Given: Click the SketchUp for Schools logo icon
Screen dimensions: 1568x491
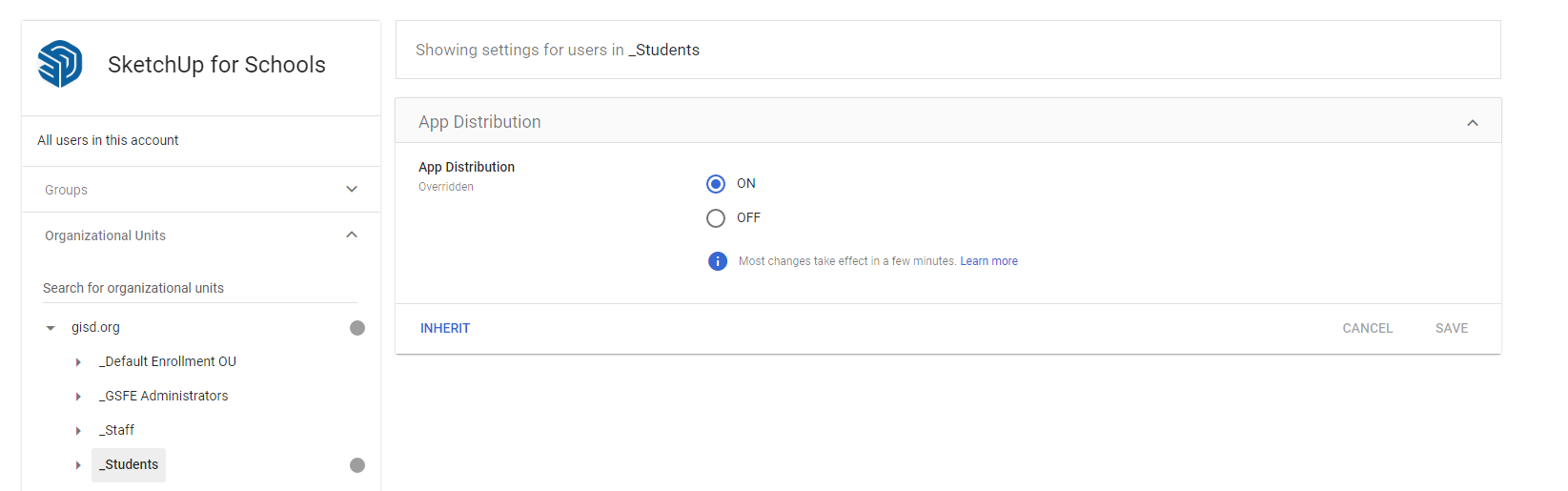Looking at the screenshot, I should (60, 64).
